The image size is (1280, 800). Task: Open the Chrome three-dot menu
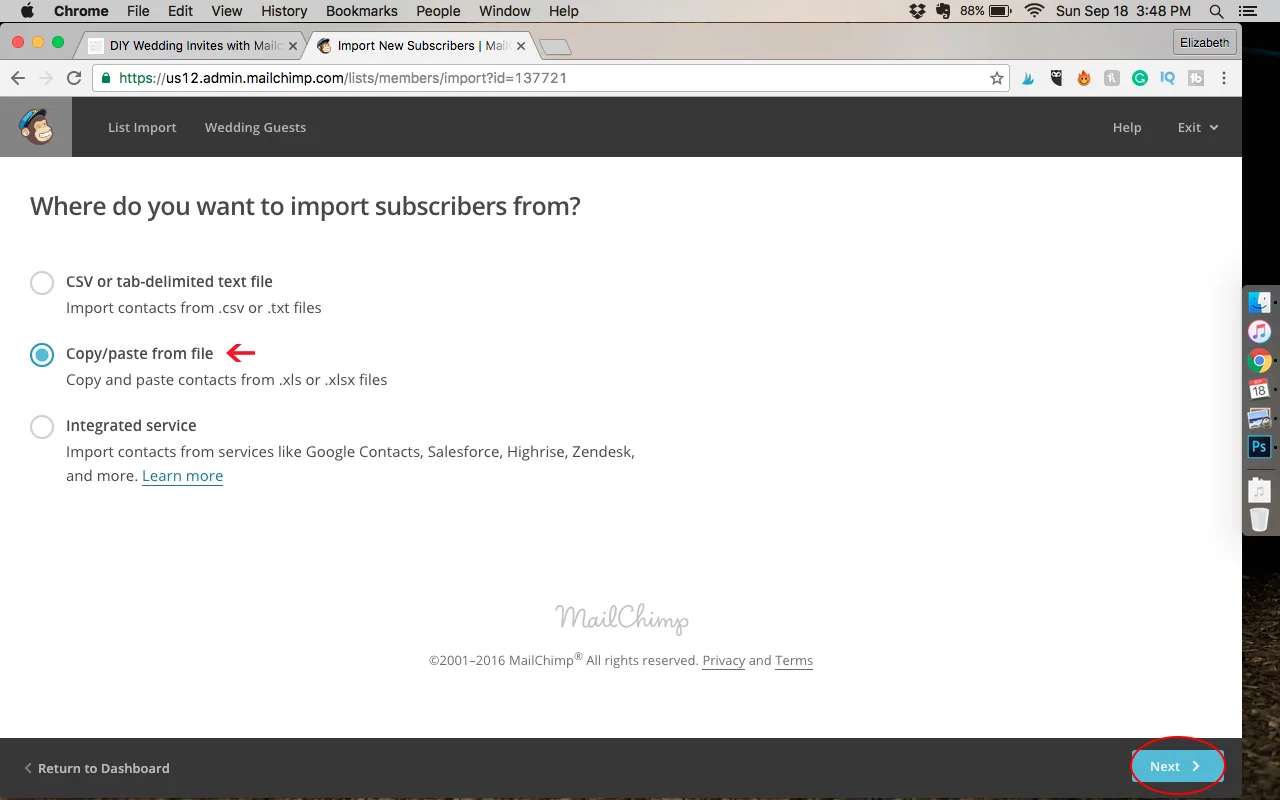[x=1224, y=78]
